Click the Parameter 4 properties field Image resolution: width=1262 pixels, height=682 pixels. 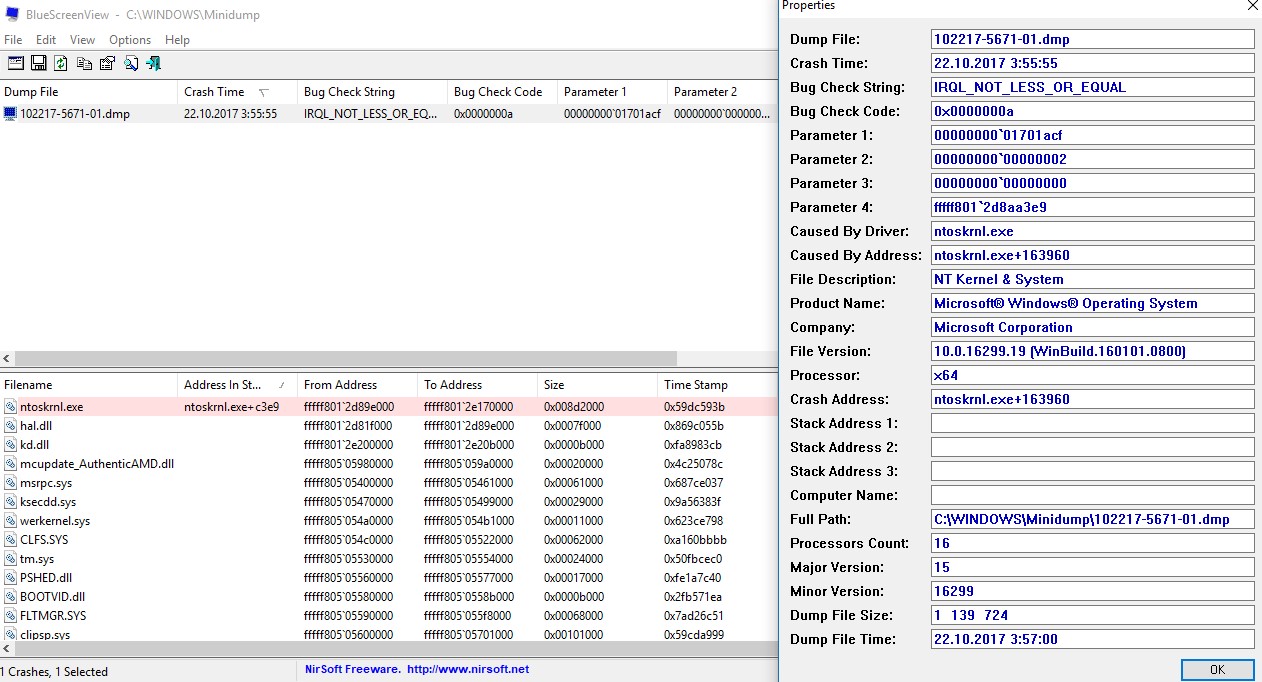pos(1092,207)
